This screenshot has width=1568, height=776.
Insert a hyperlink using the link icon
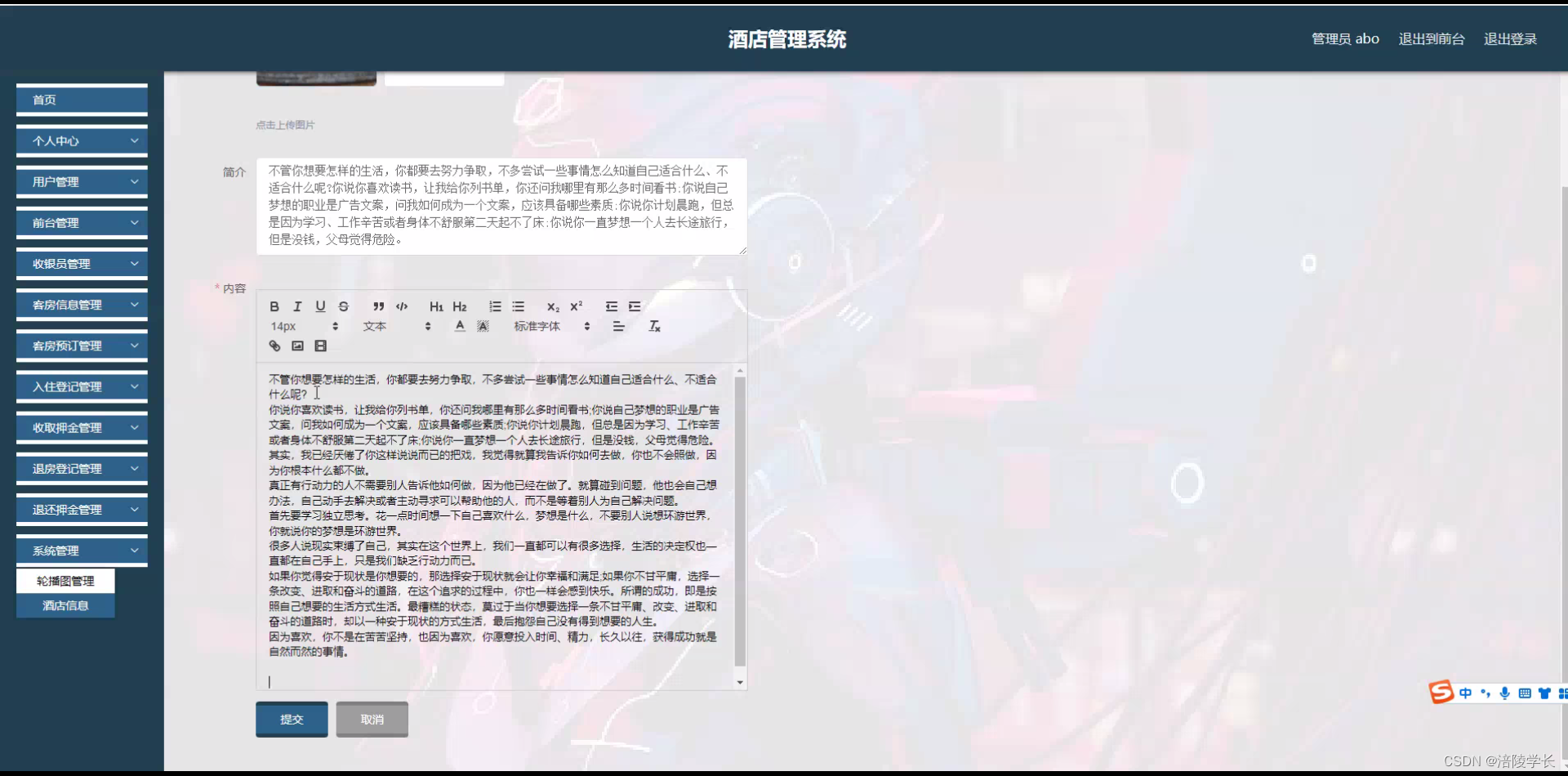pyautogui.click(x=274, y=346)
